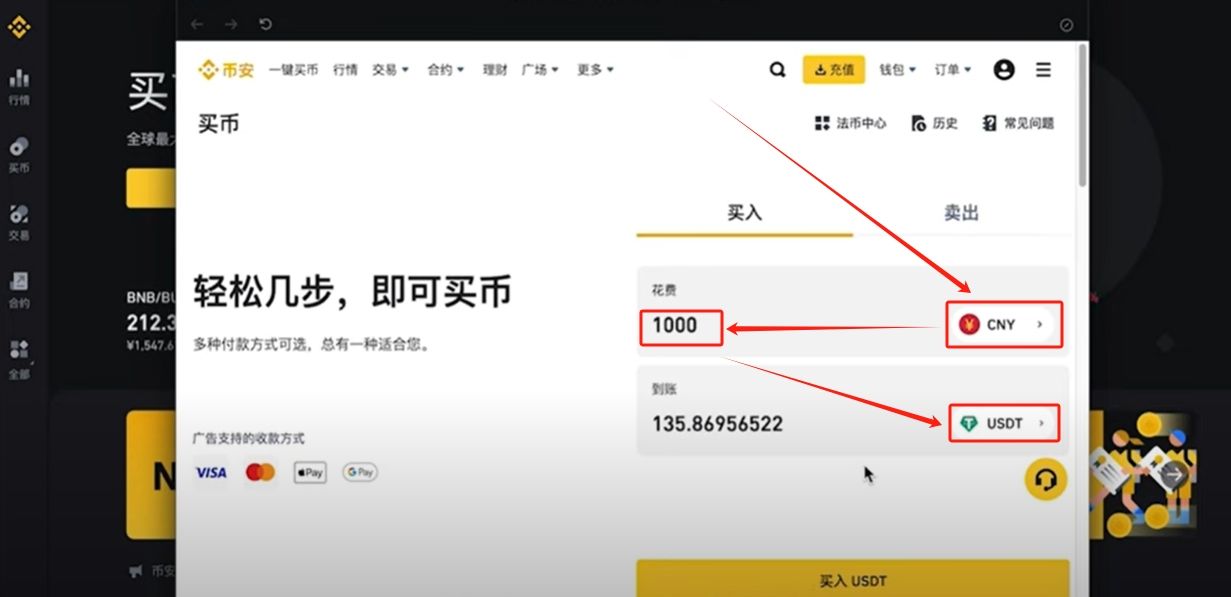
Task: Expand the 钱包 wallet dropdown
Action: tap(898, 70)
